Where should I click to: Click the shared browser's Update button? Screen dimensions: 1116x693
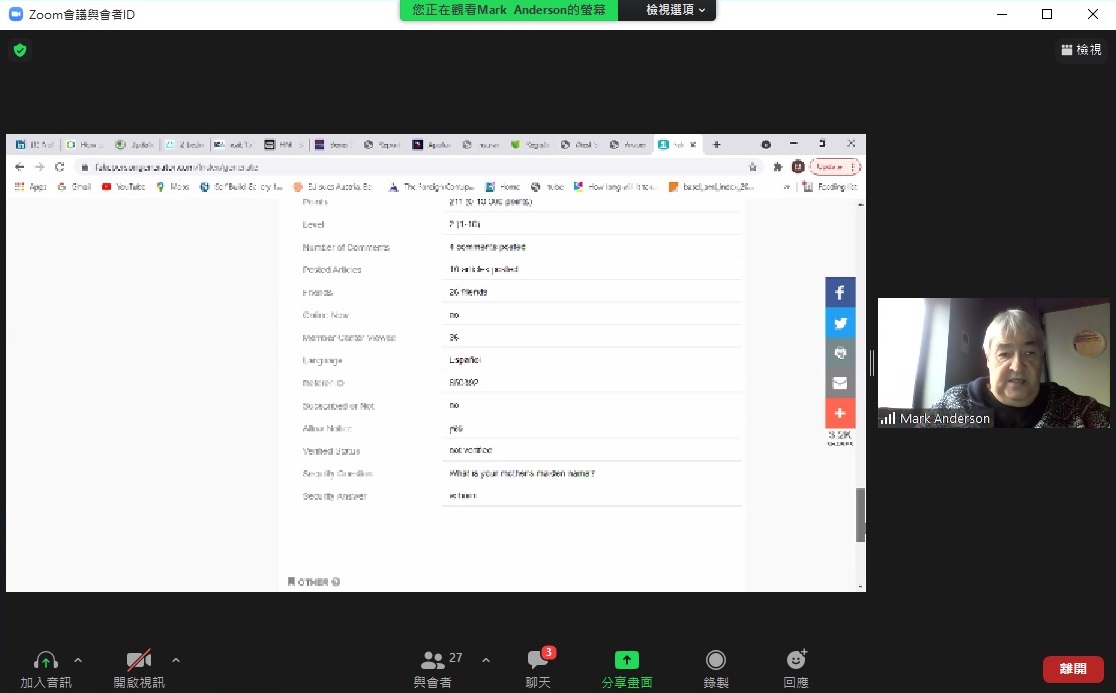point(833,167)
